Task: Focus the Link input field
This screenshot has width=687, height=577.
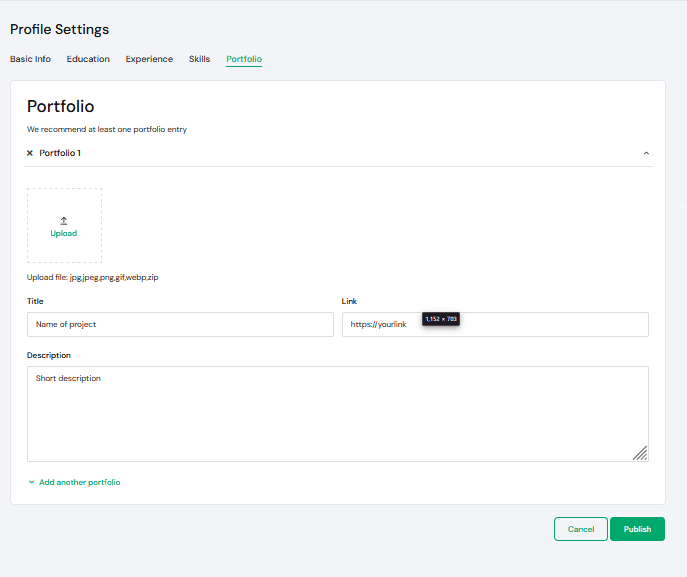Action: tap(495, 324)
